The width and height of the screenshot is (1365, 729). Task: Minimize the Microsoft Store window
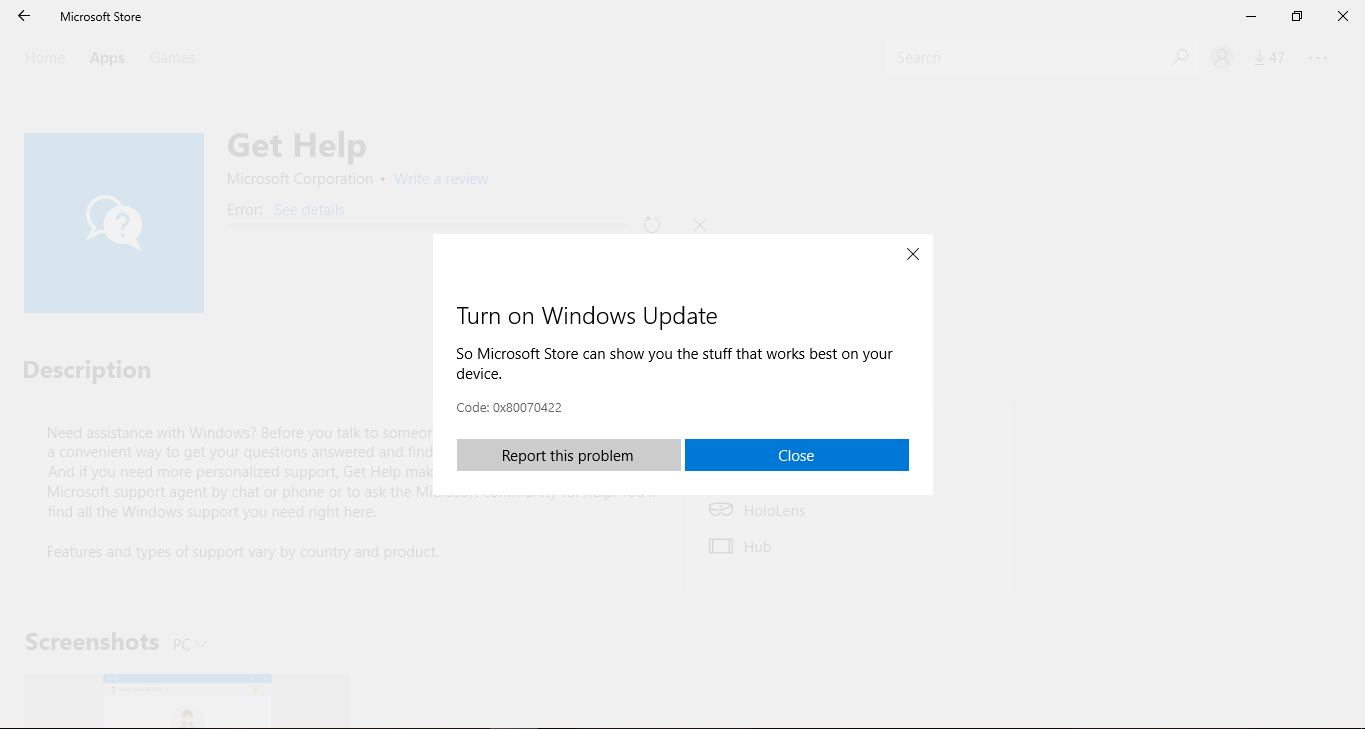tap(1251, 16)
